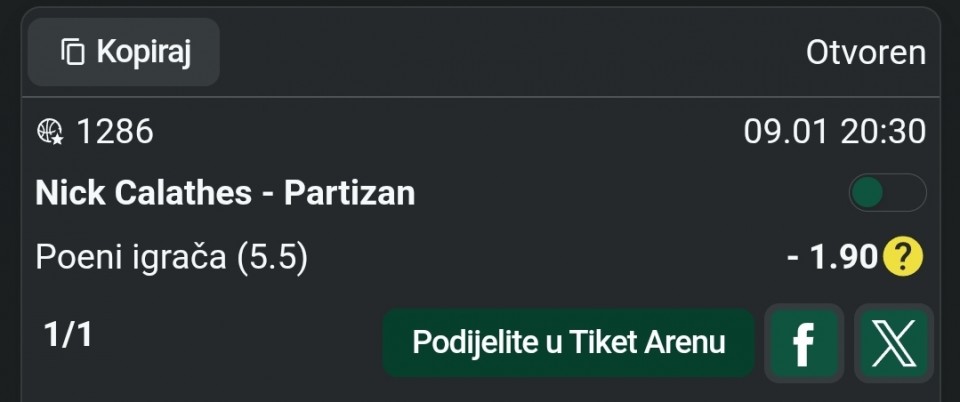The width and height of the screenshot is (960, 402).
Task: Open the Nick Calathes player name
Action: [143, 193]
